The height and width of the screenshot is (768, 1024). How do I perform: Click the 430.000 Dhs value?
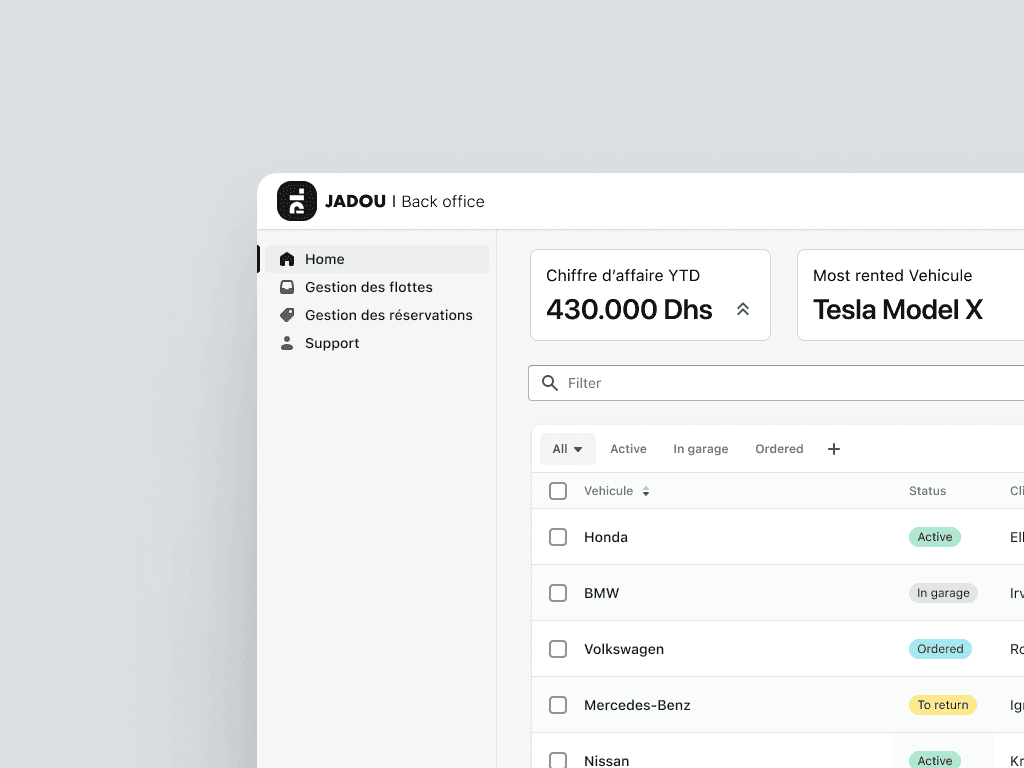point(629,310)
